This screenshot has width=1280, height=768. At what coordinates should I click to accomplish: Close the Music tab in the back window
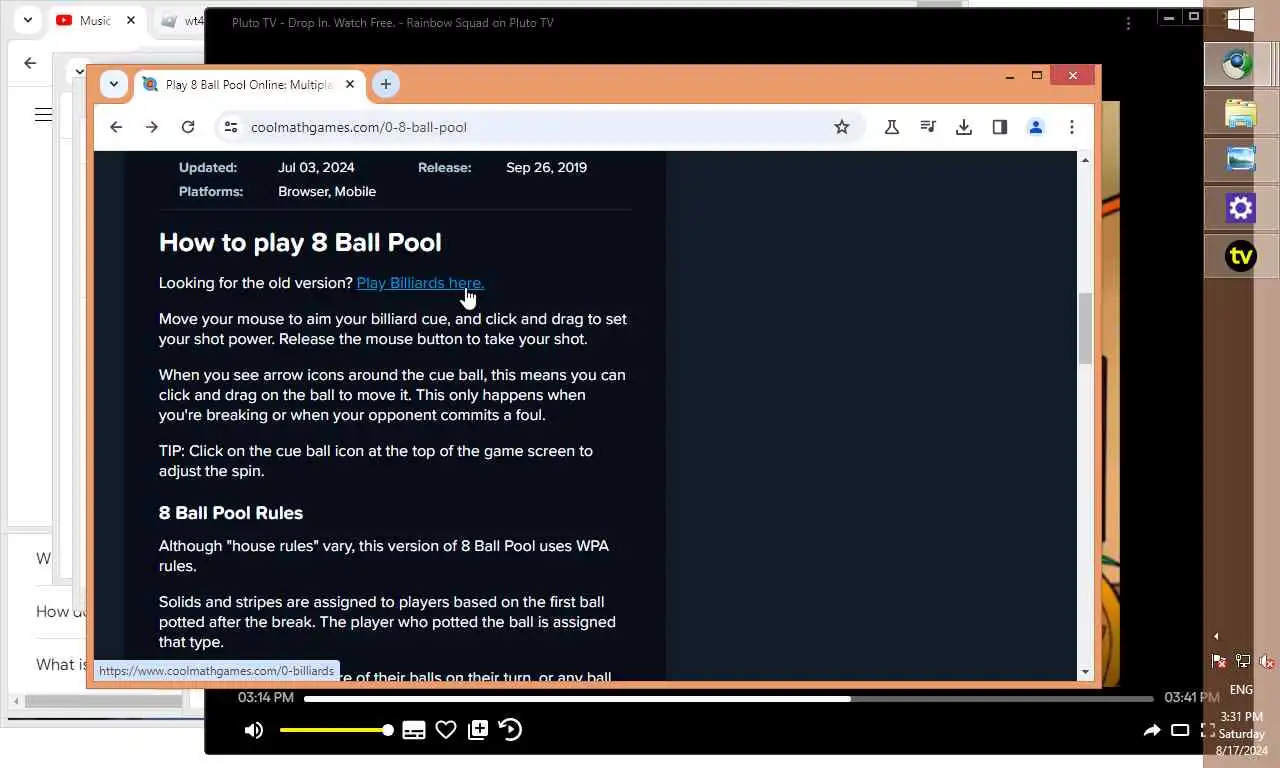tap(131, 20)
